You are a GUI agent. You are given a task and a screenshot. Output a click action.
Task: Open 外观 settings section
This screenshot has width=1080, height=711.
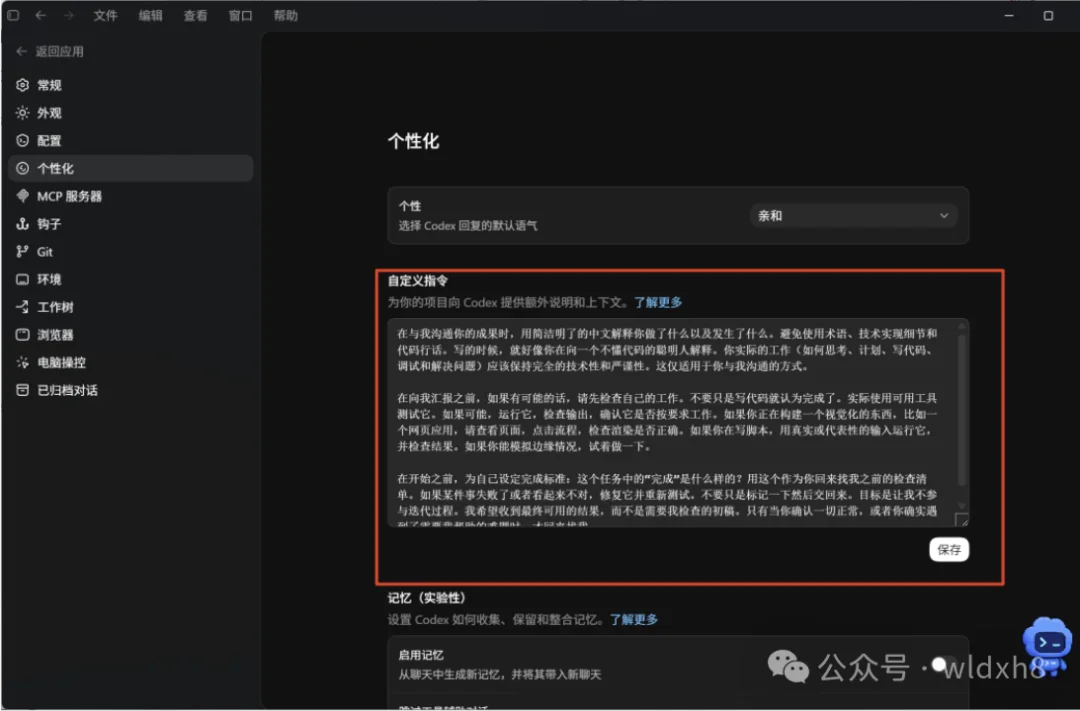point(131,112)
